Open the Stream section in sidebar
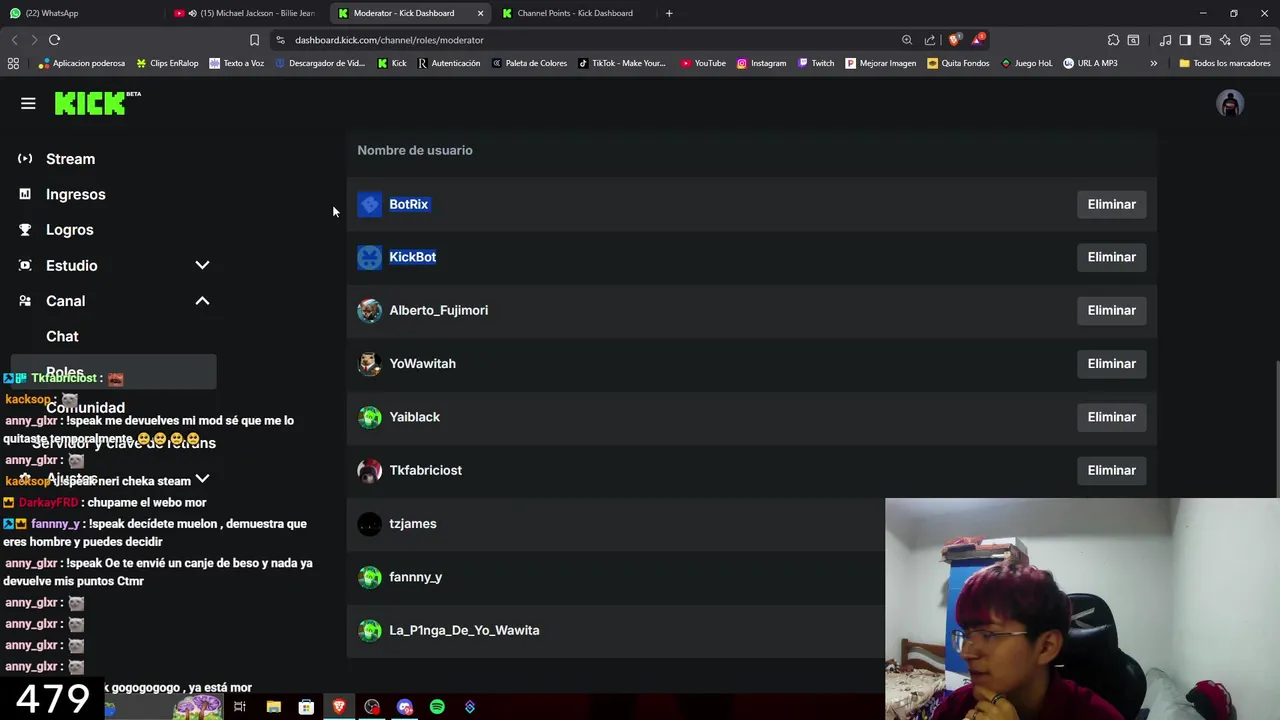 (70, 159)
